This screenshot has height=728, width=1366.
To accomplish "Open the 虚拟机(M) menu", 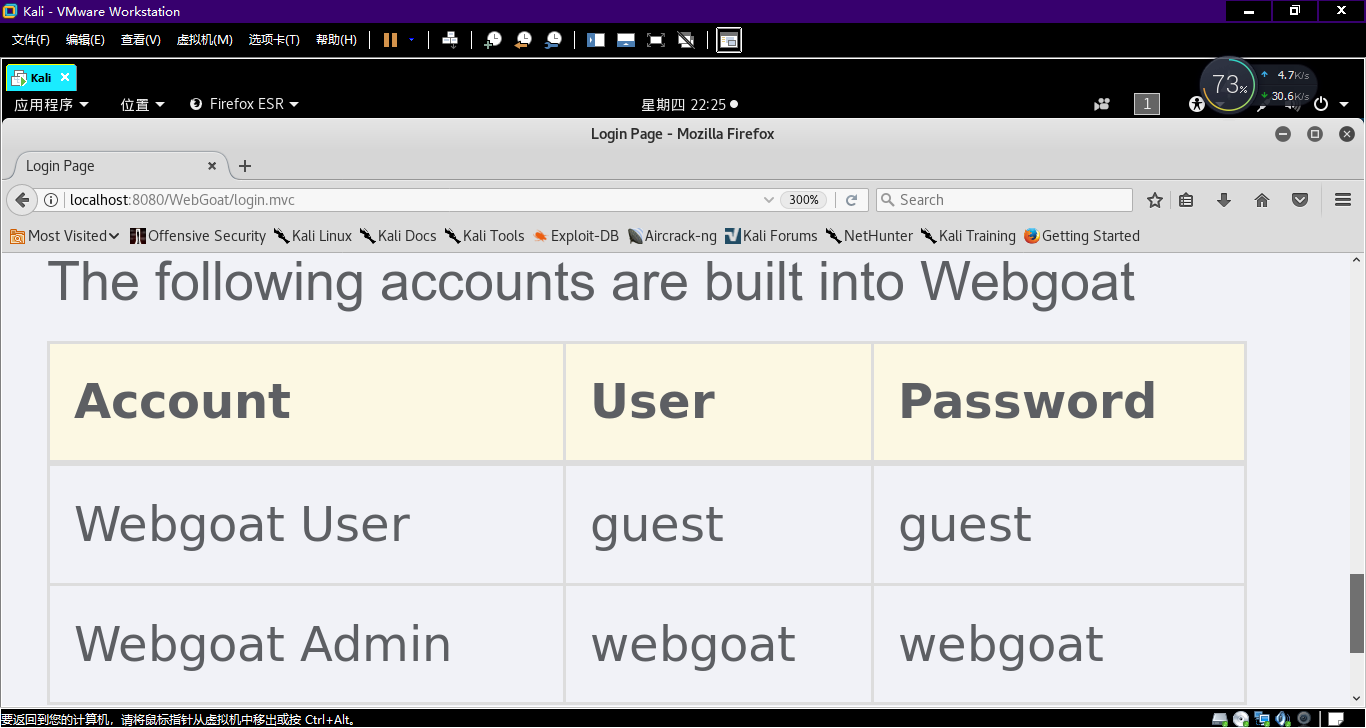I will pos(204,40).
